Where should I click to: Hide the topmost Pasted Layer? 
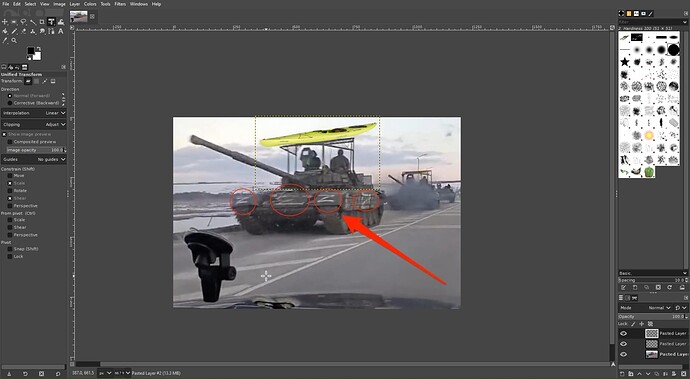point(624,334)
